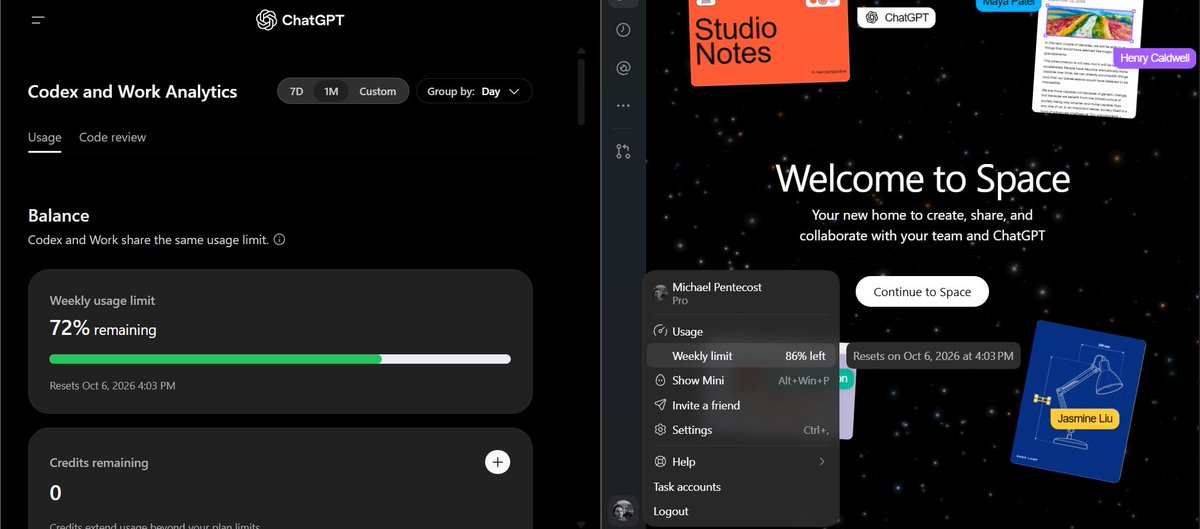
Task: Open the Studio Notes card thumbnail
Action: pyautogui.click(x=770, y=40)
